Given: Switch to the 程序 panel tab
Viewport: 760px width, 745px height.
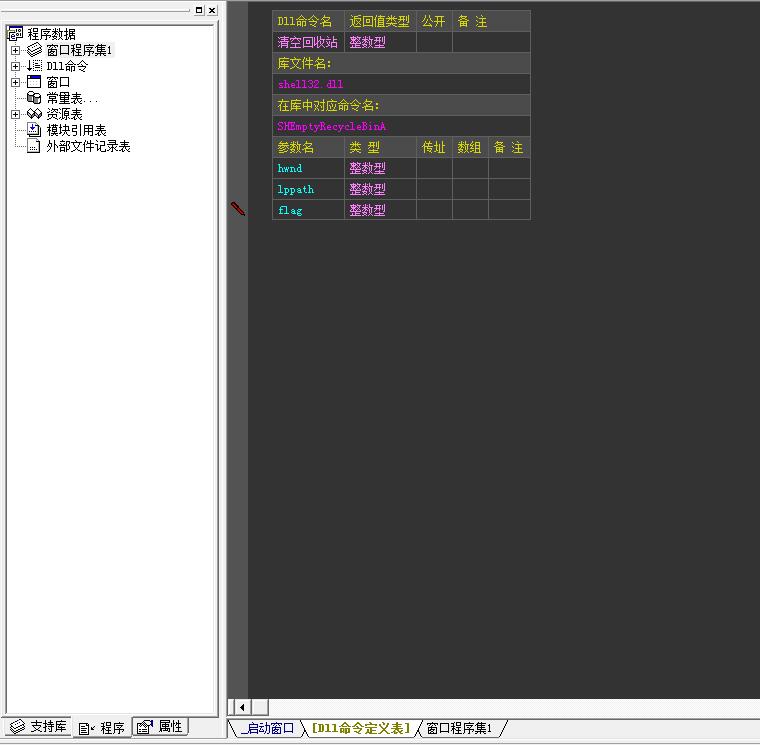Looking at the screenshot, I should coord(102,728).
